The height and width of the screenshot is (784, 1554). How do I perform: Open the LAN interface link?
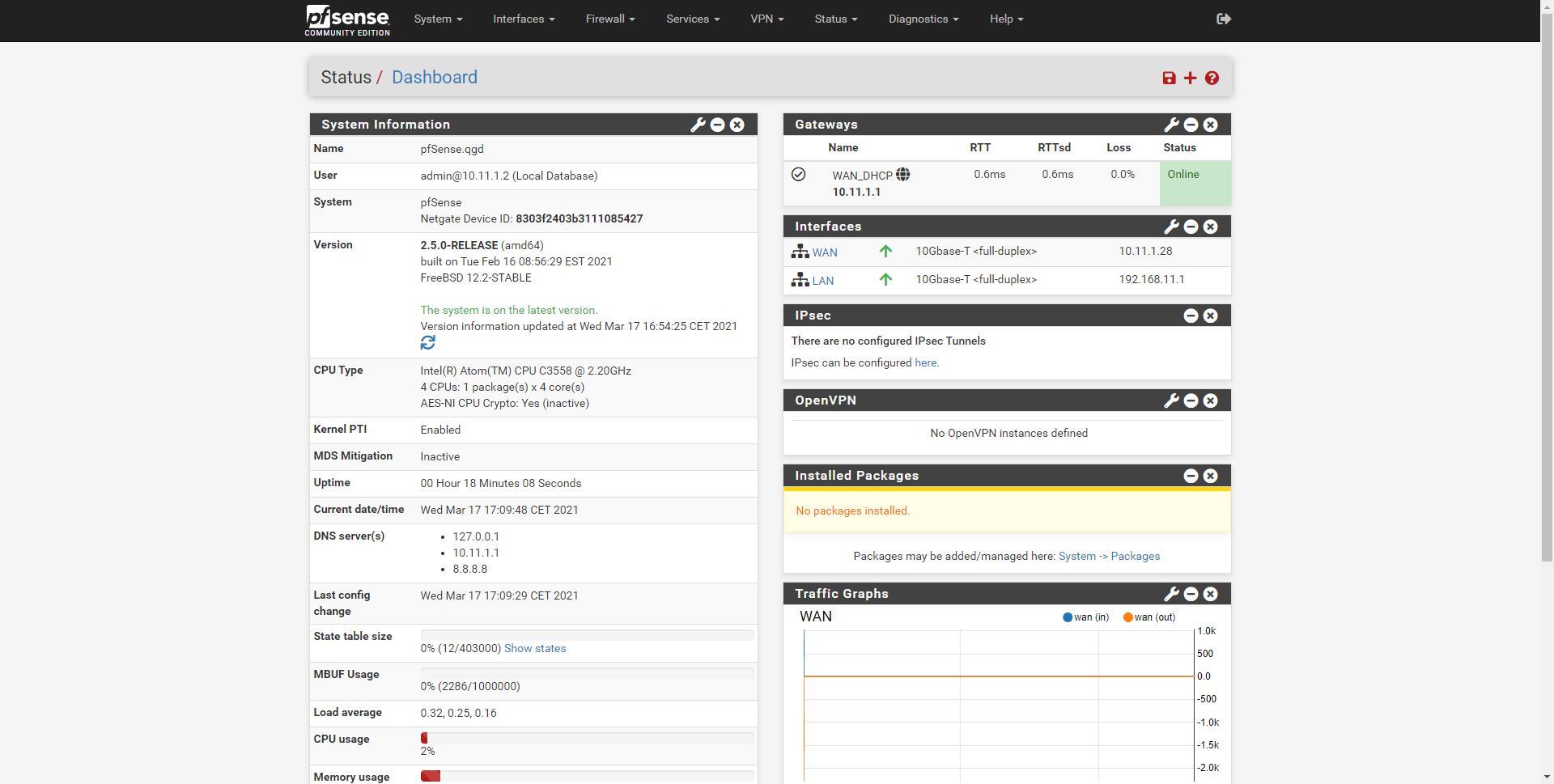(x=823, y=281)
